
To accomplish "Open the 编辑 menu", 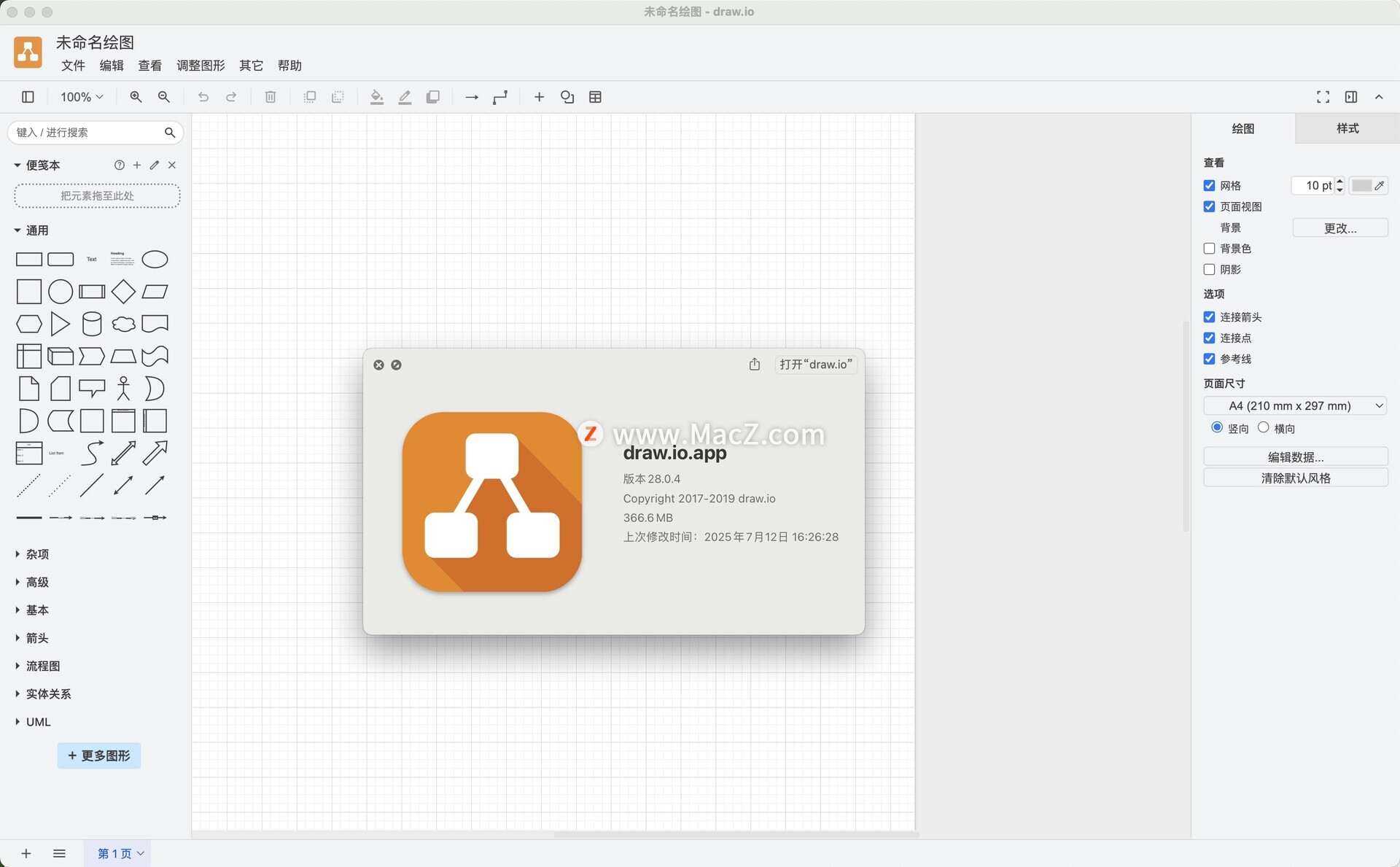I will coord(112,66).
